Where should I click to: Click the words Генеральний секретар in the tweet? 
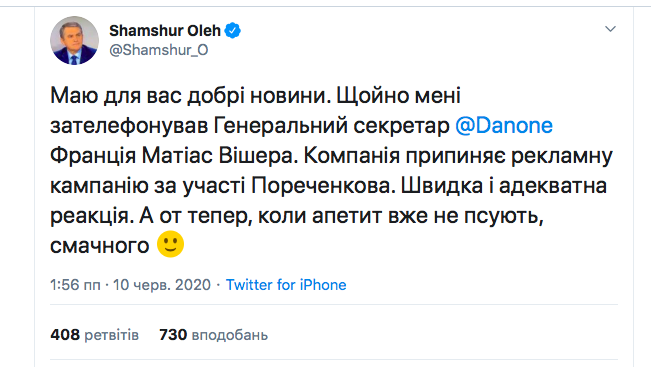pos(332,125)
